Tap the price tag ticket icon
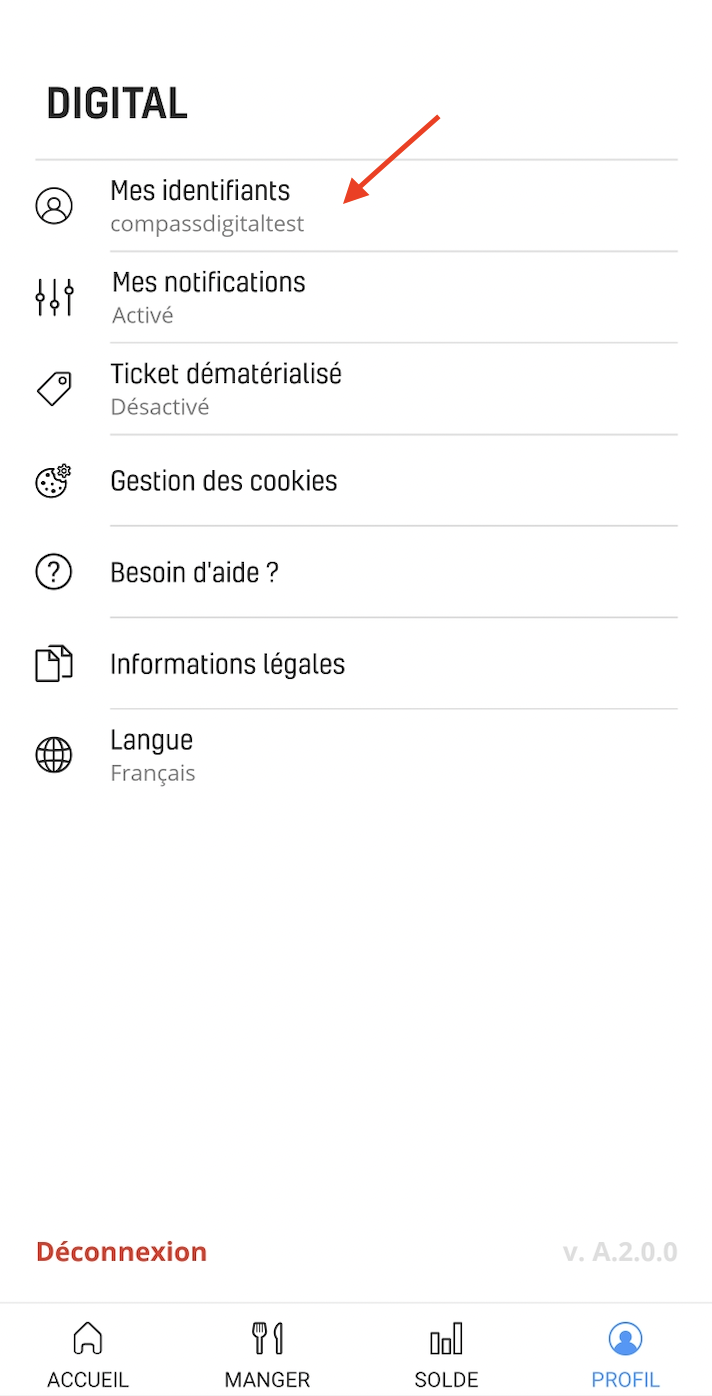Image resolution: width=712 pixels, height=1396 pixels. coord(54,389)
